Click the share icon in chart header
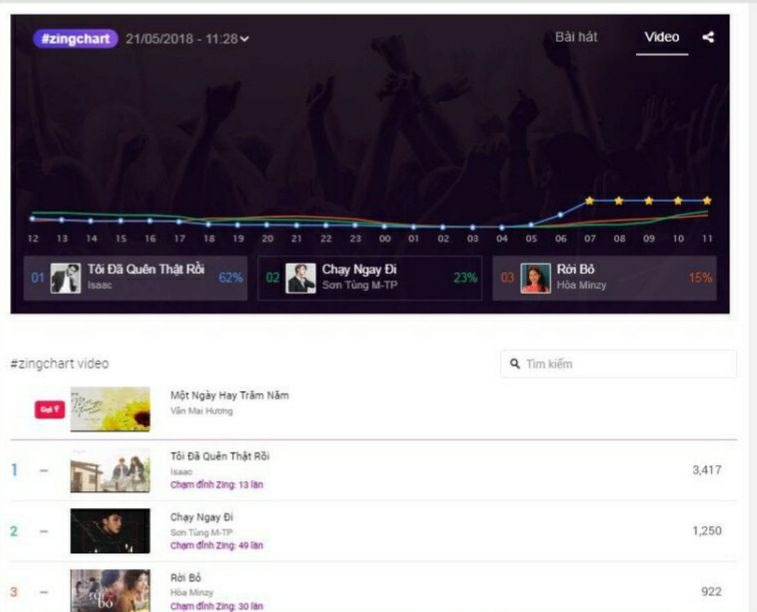The width and height of the screenshot is (757, 612). click(708, 37)
